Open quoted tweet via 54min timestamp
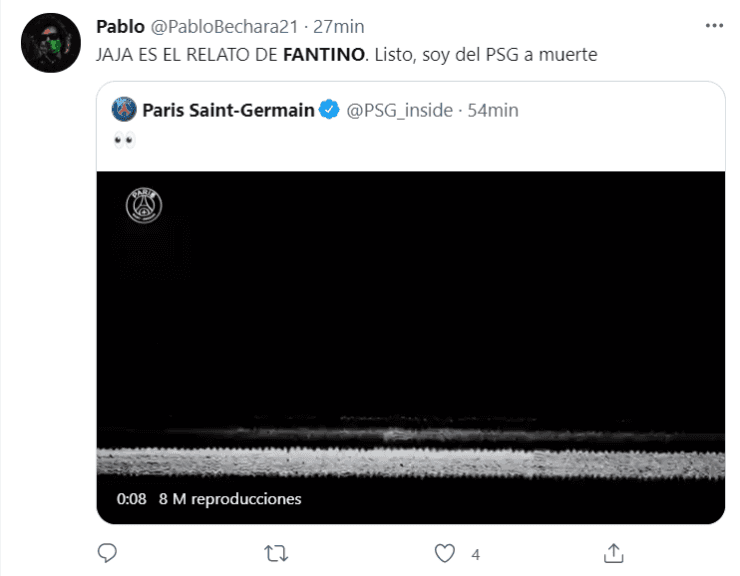 493,110
